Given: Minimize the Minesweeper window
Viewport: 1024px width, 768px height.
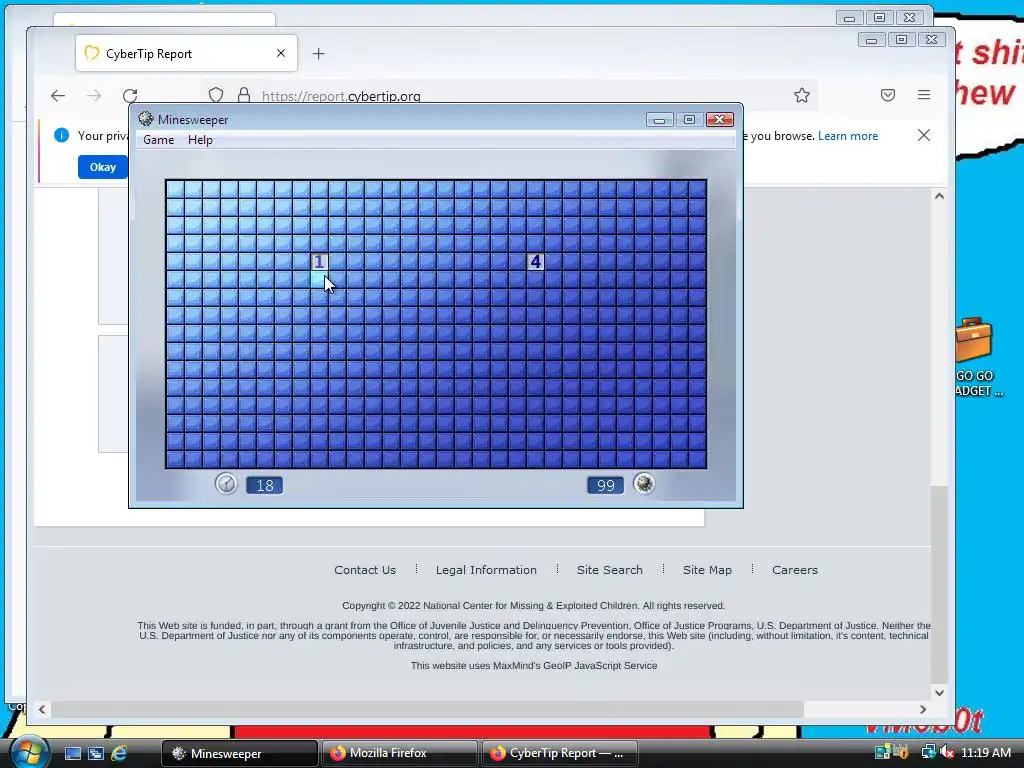Looking at the screenshot, I should tap(660, 120).
